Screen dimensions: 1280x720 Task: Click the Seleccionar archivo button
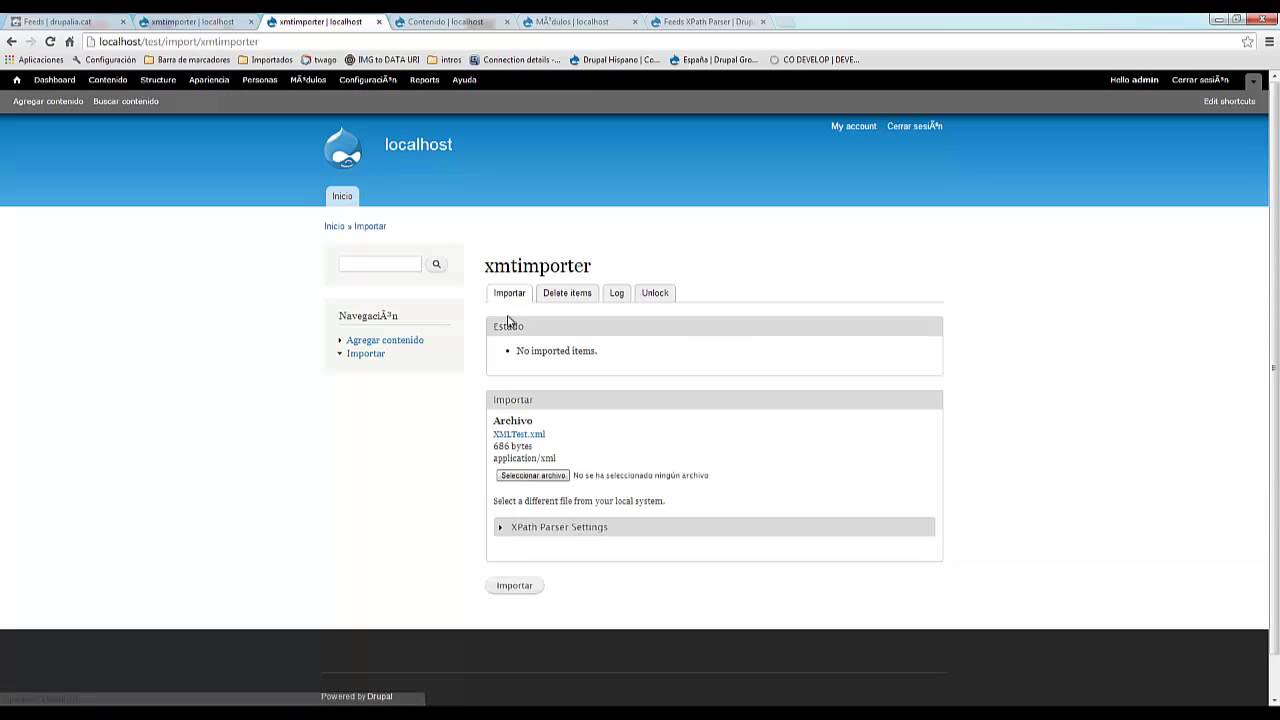point(533,475)
